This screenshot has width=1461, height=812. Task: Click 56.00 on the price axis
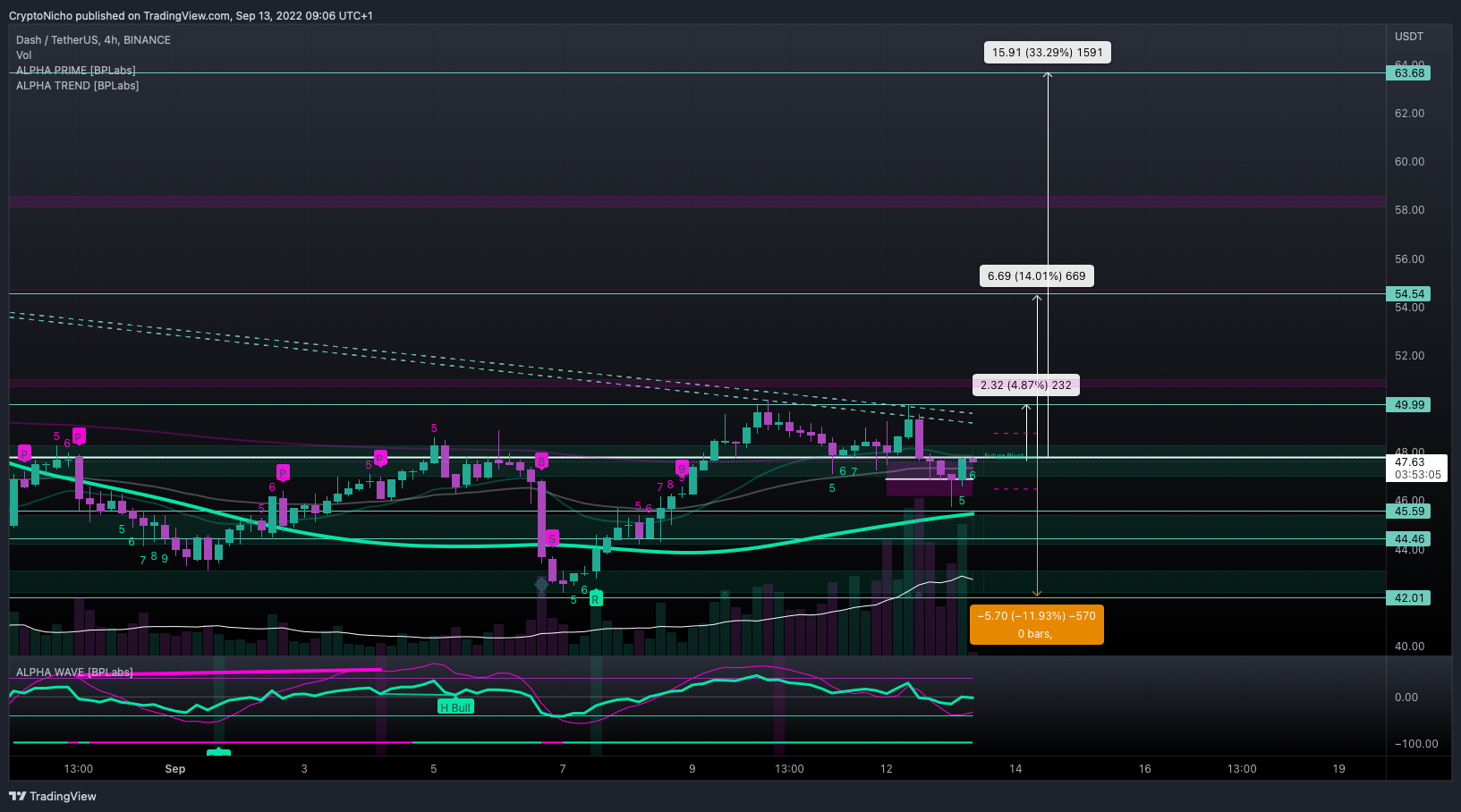click(x=1409, y=259)
